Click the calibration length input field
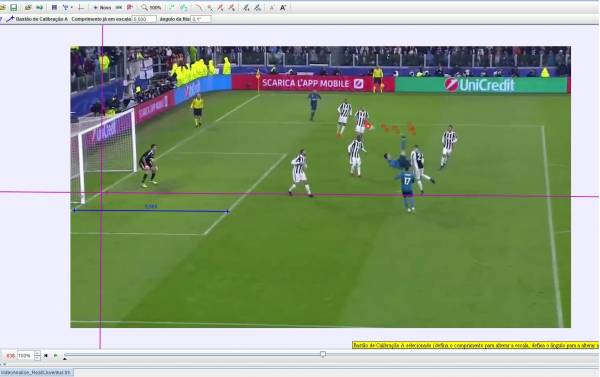 click(x=144, y=19)
